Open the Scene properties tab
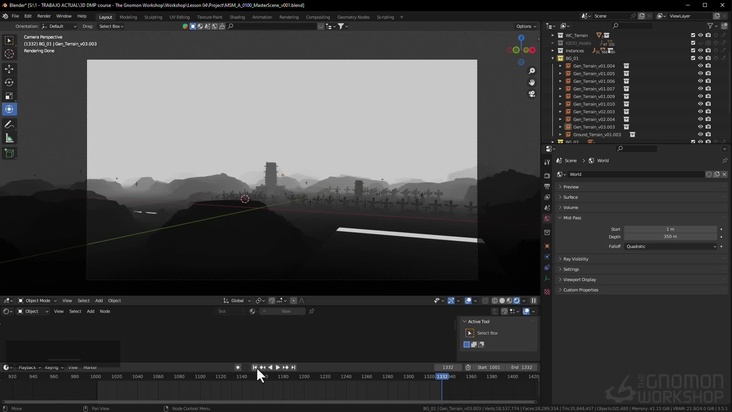Image resolution: width=732 pixels, height=412 pixels. click(x=547, y=208)
